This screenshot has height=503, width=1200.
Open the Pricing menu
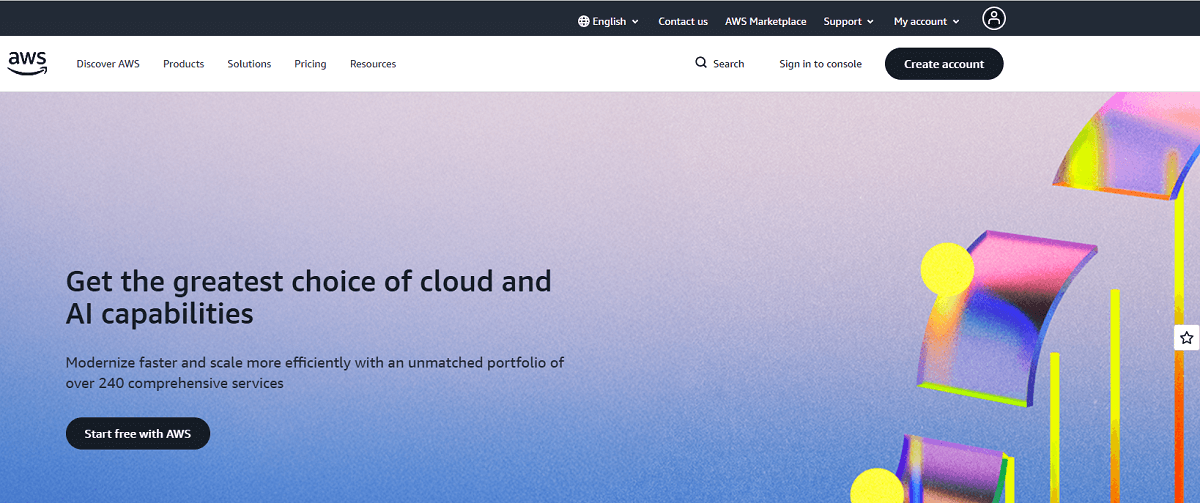310,64
